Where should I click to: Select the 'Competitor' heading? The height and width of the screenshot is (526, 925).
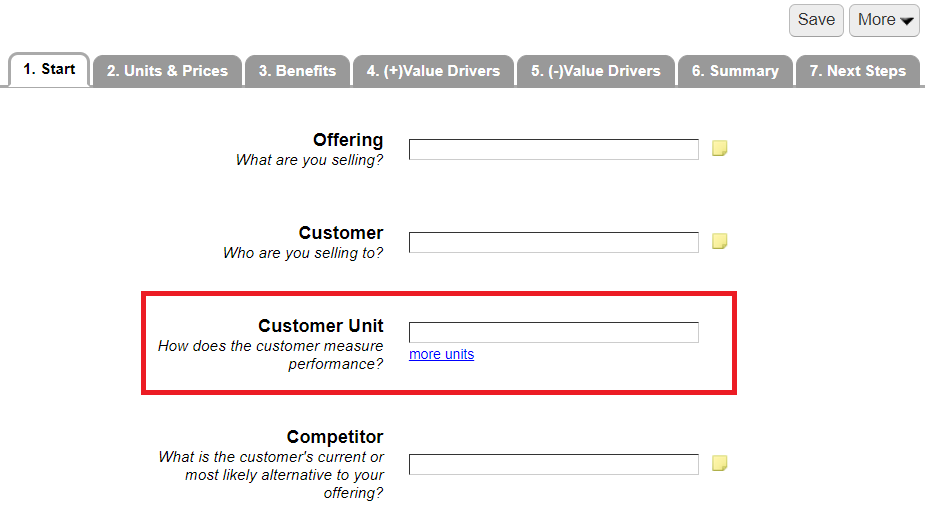(x=335, y=437)
